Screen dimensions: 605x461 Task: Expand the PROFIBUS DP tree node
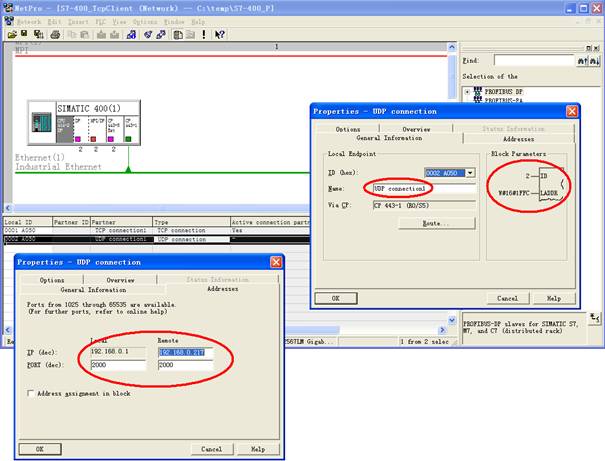click(x=467, y=92)
